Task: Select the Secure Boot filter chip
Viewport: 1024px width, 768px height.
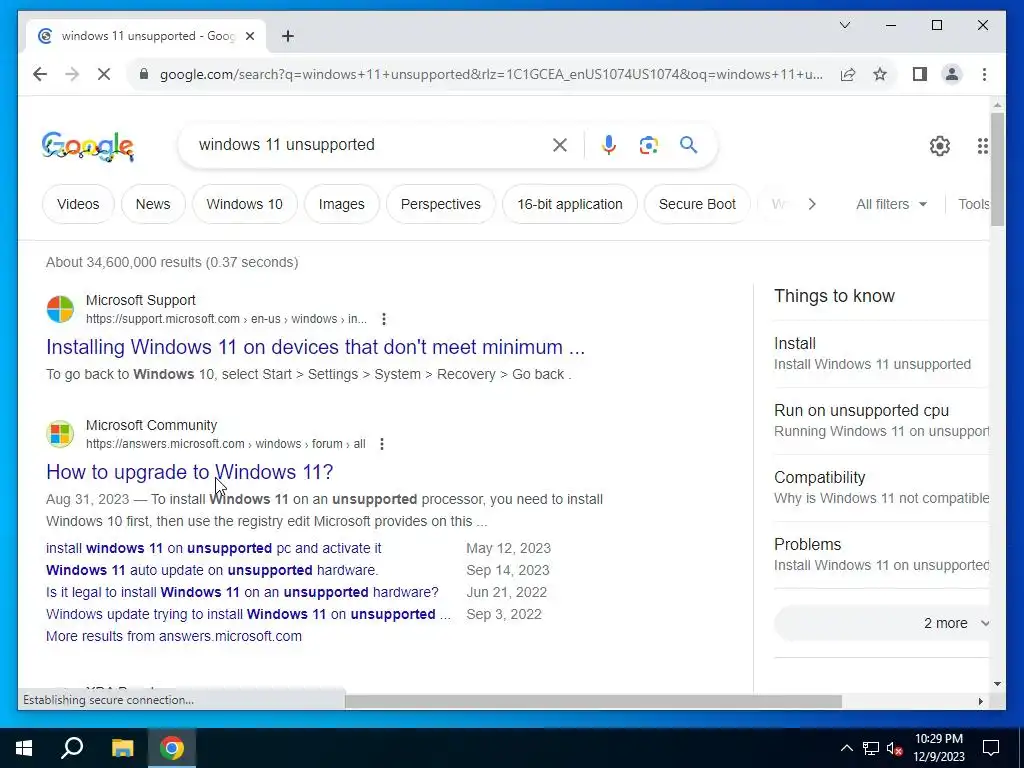Action: pos(697,204)
